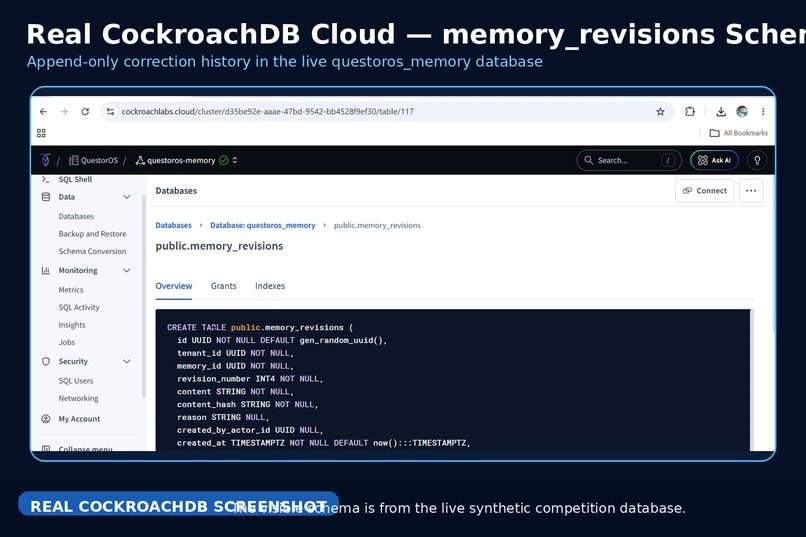The width and height of the screenshot is (806, 537).
Task: Open Jobs in the sidebar
Action: tap(67, 342)
